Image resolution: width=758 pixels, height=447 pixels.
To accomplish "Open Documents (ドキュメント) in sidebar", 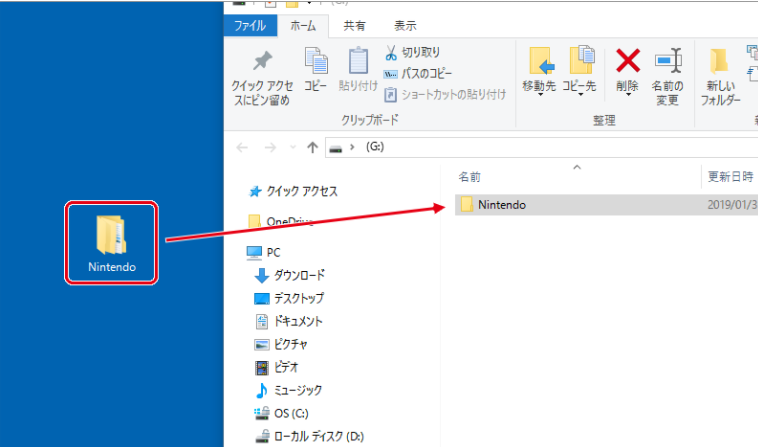I will coord(288,321).
